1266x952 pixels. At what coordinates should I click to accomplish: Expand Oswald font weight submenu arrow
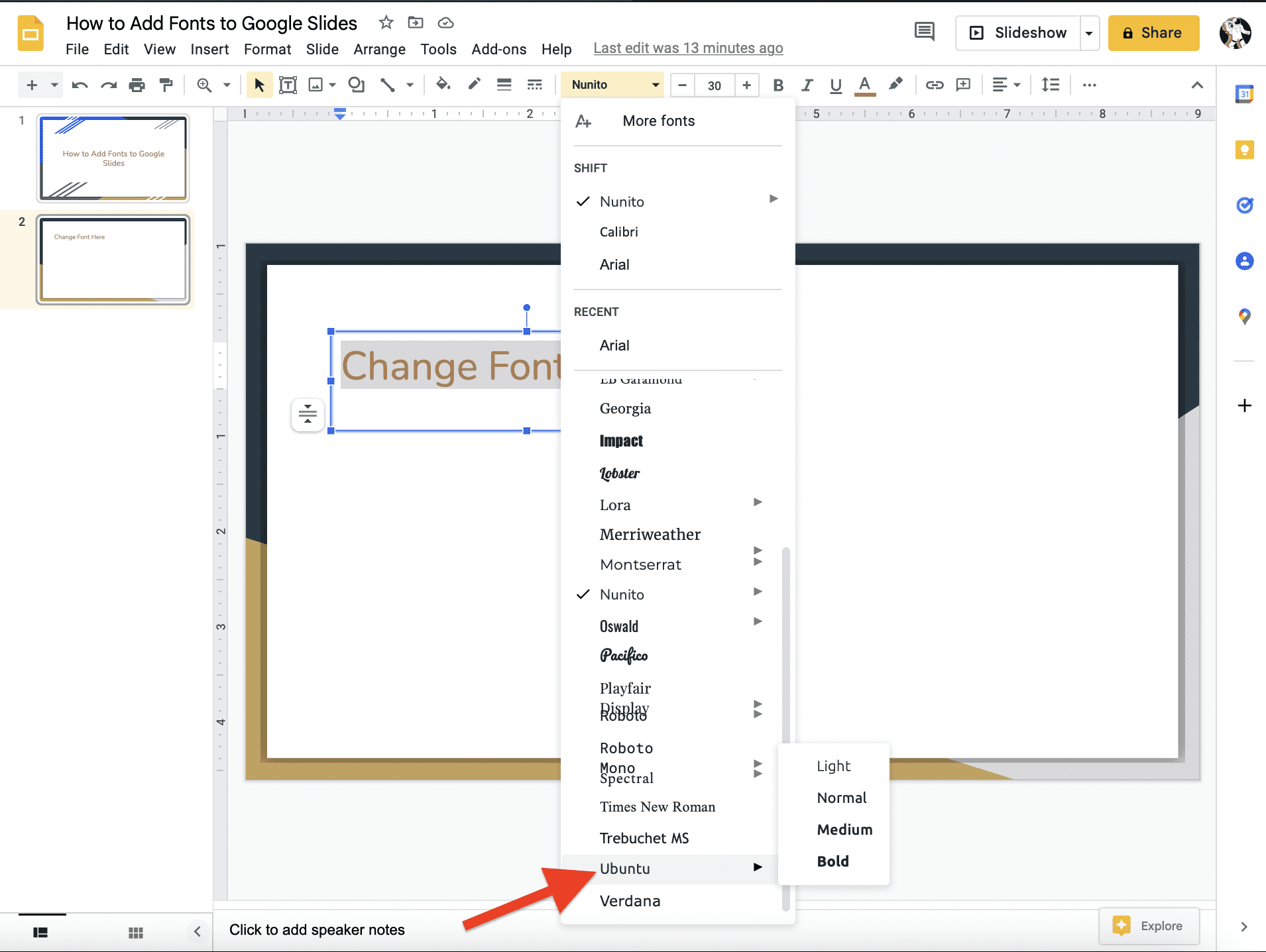pyautogui.click(x=758, y=621)
